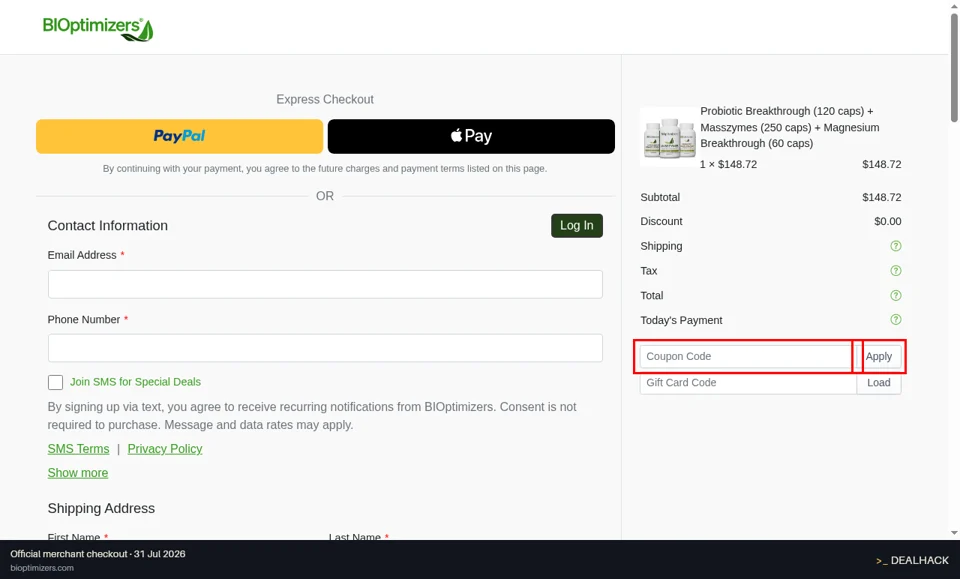
Task: Show Tax help question-mark icon
Action: coord(896,271)
